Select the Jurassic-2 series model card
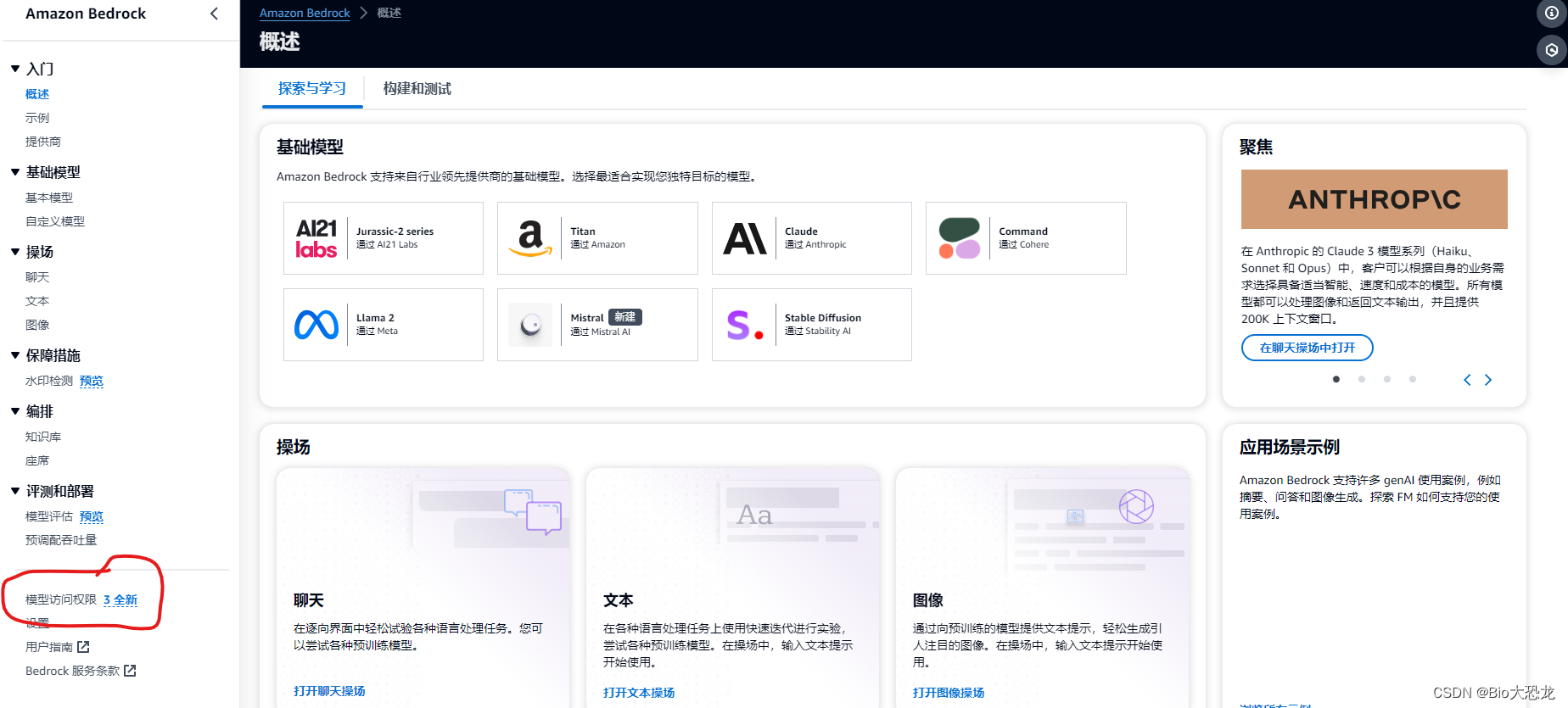This screenshot has width=1568, height=708. pyautogui.click(x=384, y=238)
